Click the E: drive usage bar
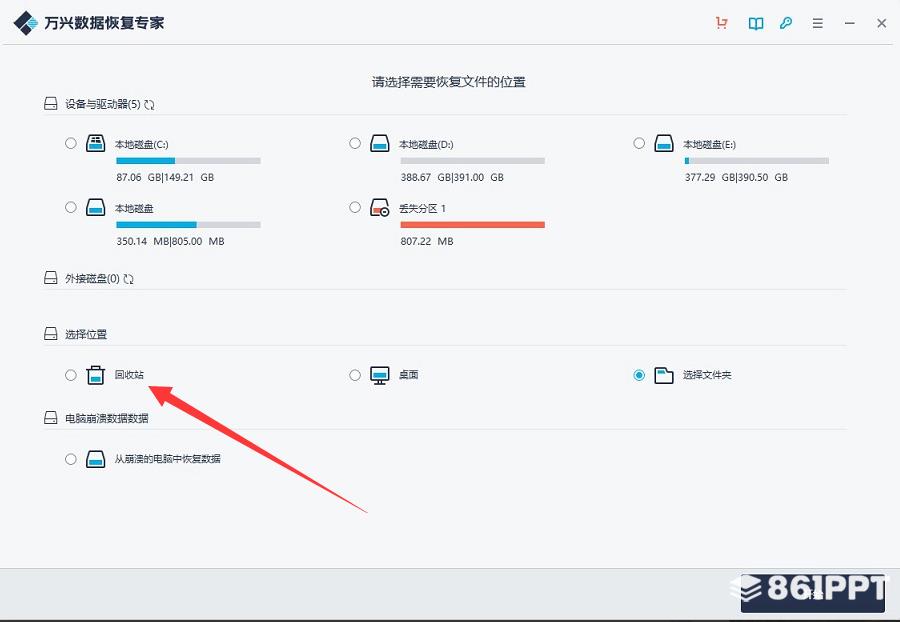This screenshot has width=900, height=622. click(x=757, y=161)
